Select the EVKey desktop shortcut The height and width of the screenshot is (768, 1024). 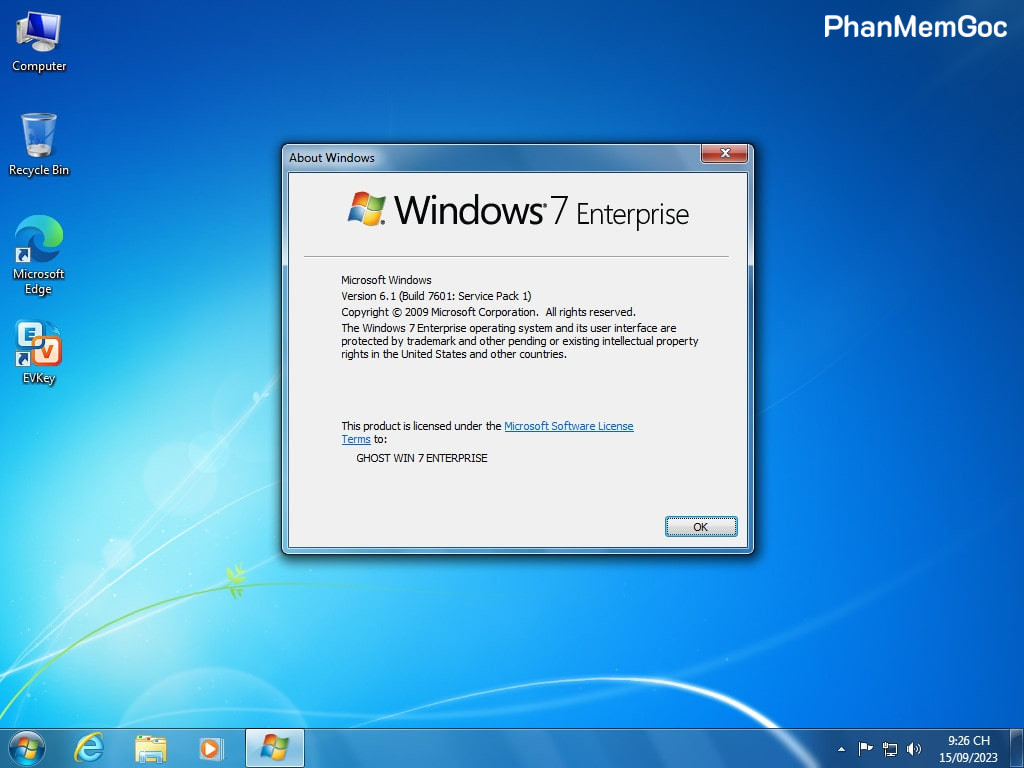(38, 351)
